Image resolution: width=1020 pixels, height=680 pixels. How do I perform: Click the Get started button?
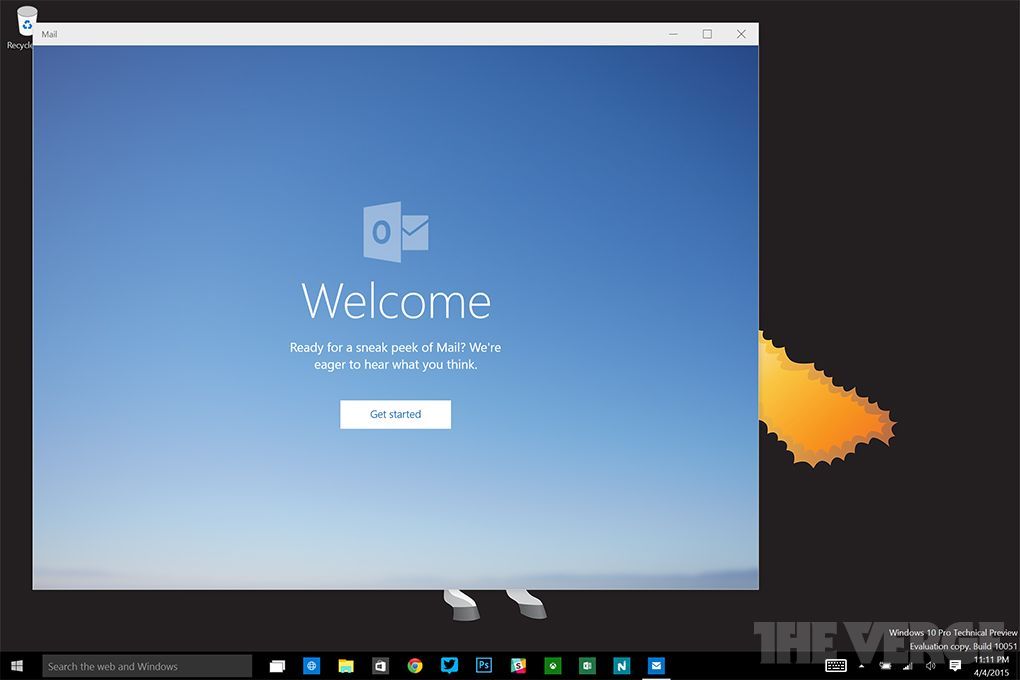click(x=395, y=414)
